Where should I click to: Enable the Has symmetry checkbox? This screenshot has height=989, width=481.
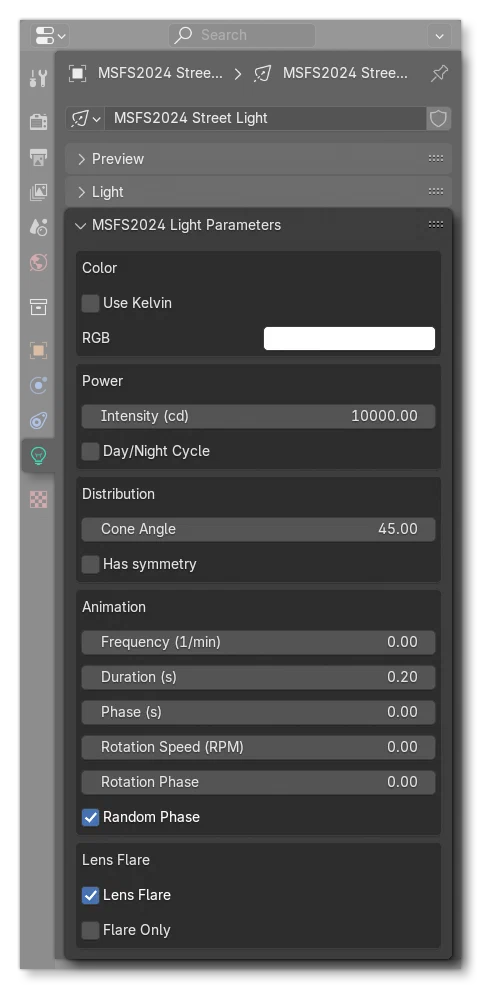click(x=91, y=565)
